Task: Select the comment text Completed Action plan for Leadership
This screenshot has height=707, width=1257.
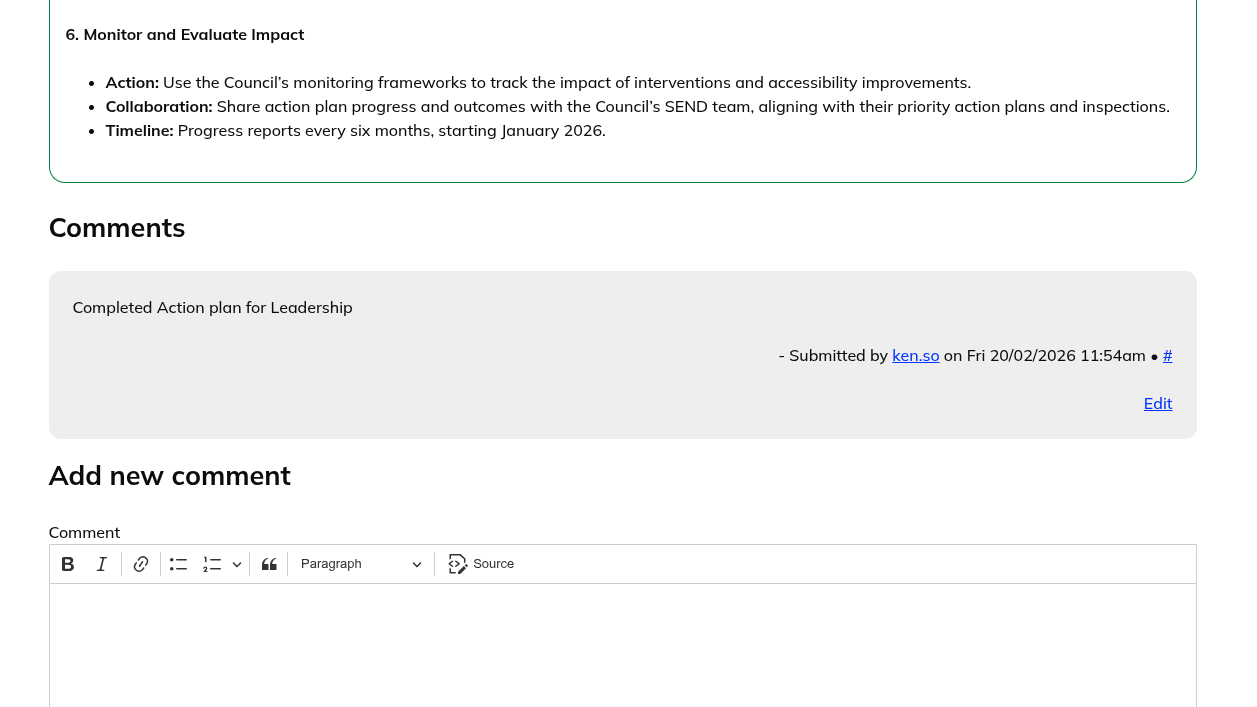Action: click(x=212, y=307)
